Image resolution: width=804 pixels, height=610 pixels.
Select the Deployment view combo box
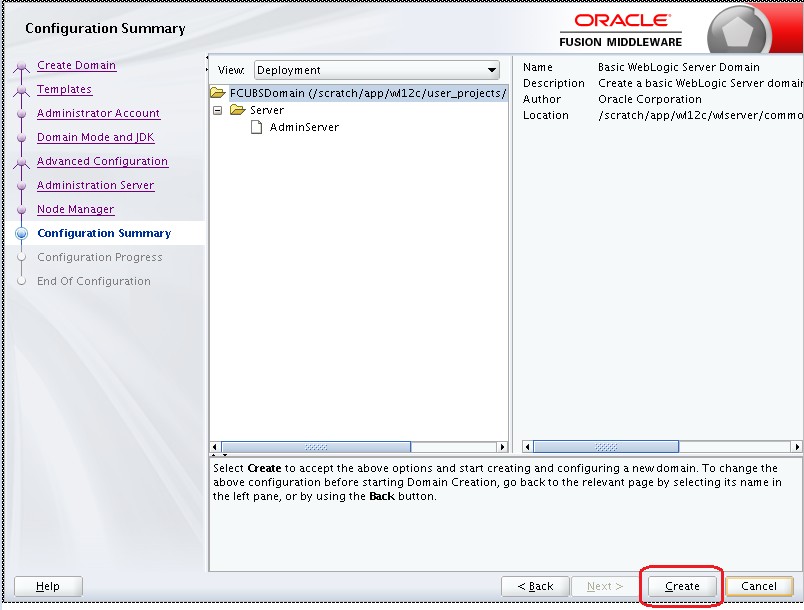(x=377, y=70)
